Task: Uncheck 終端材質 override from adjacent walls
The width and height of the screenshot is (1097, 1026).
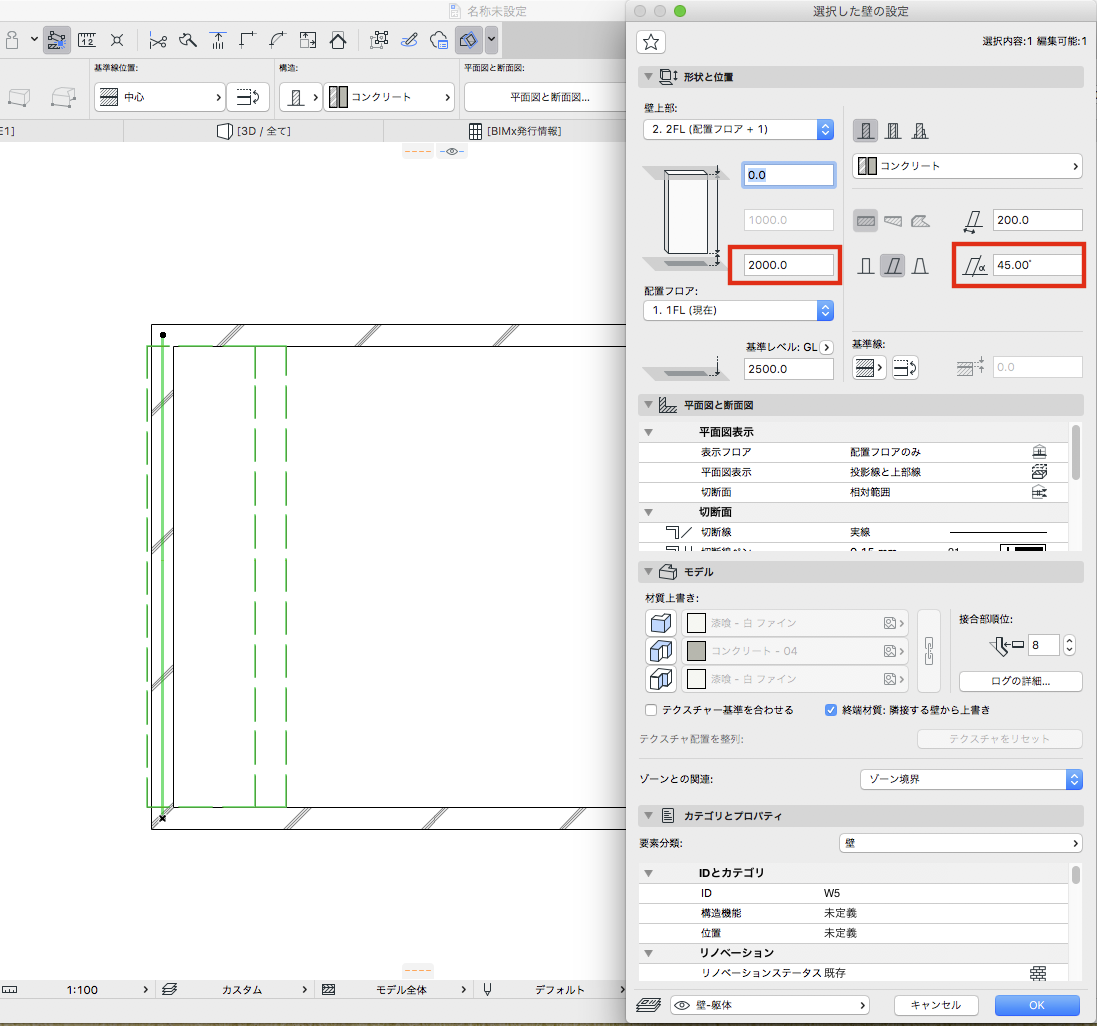Action: pyautogui.click(x=830, y=710)
